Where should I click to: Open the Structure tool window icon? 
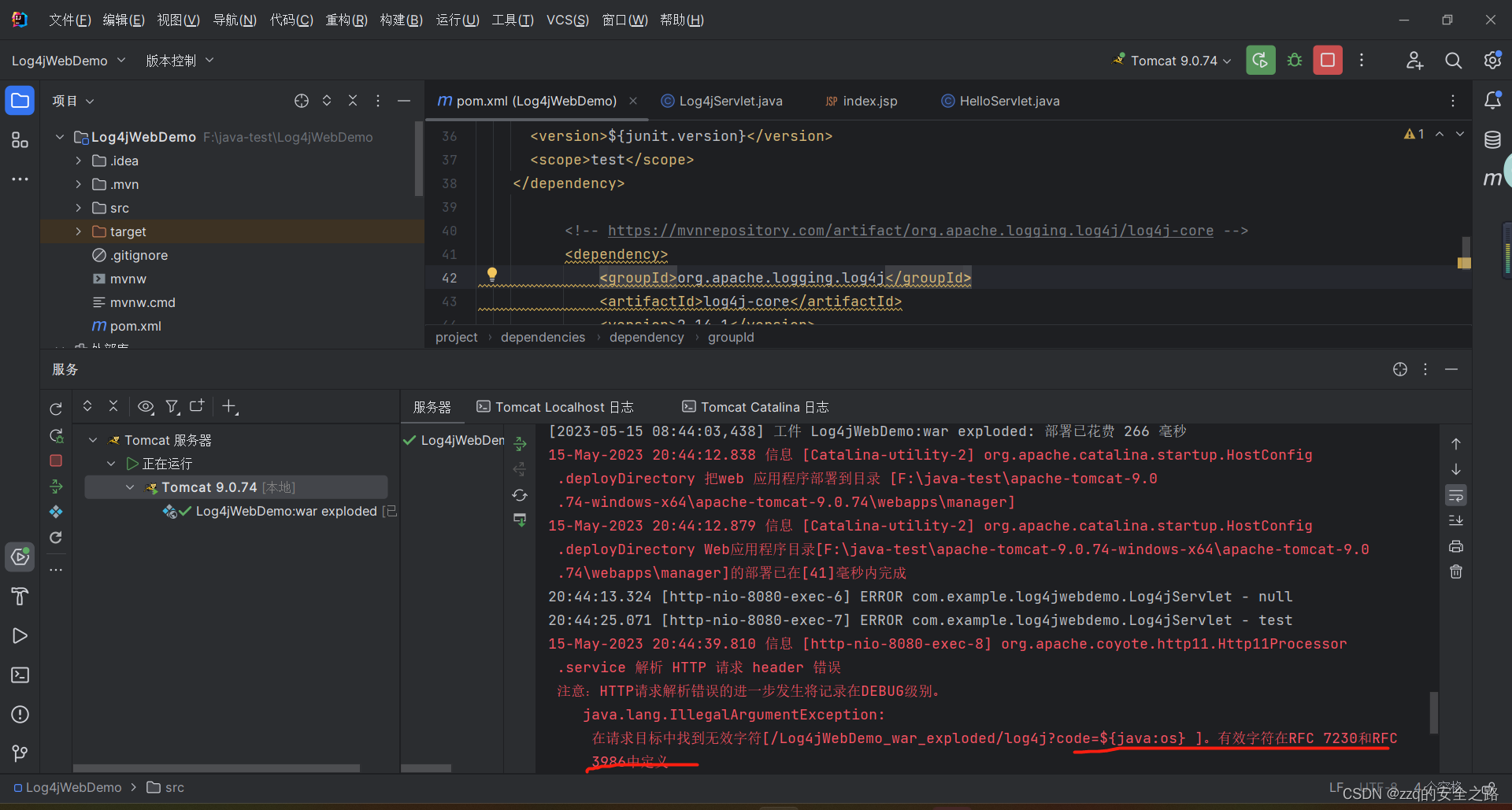click(20, 140)
